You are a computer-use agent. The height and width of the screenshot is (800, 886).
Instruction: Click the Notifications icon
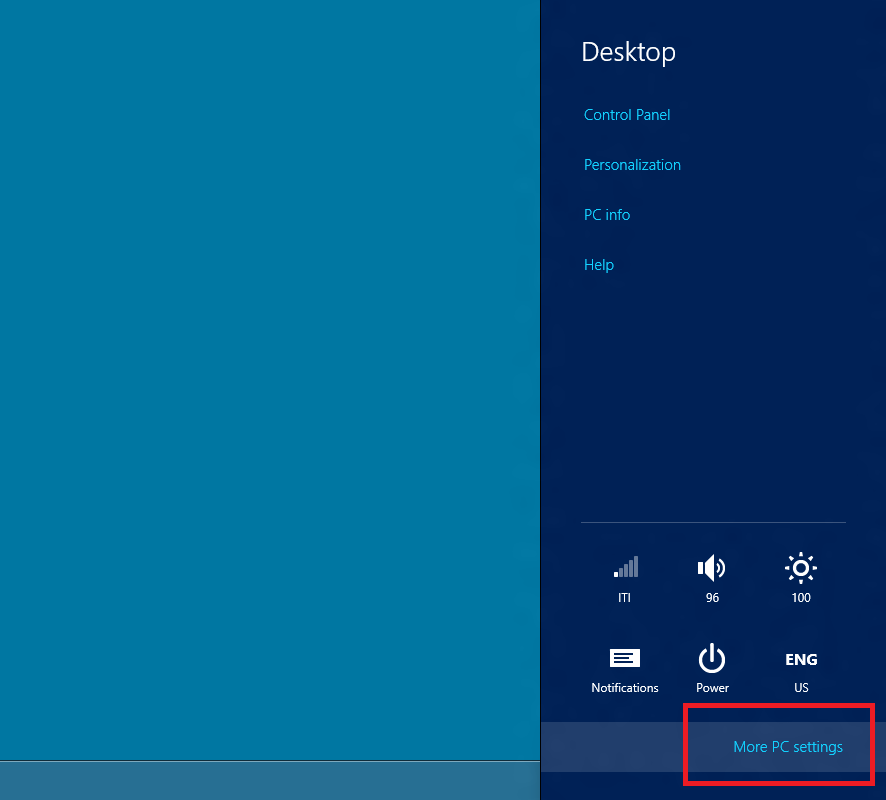[x=625, y=660]
